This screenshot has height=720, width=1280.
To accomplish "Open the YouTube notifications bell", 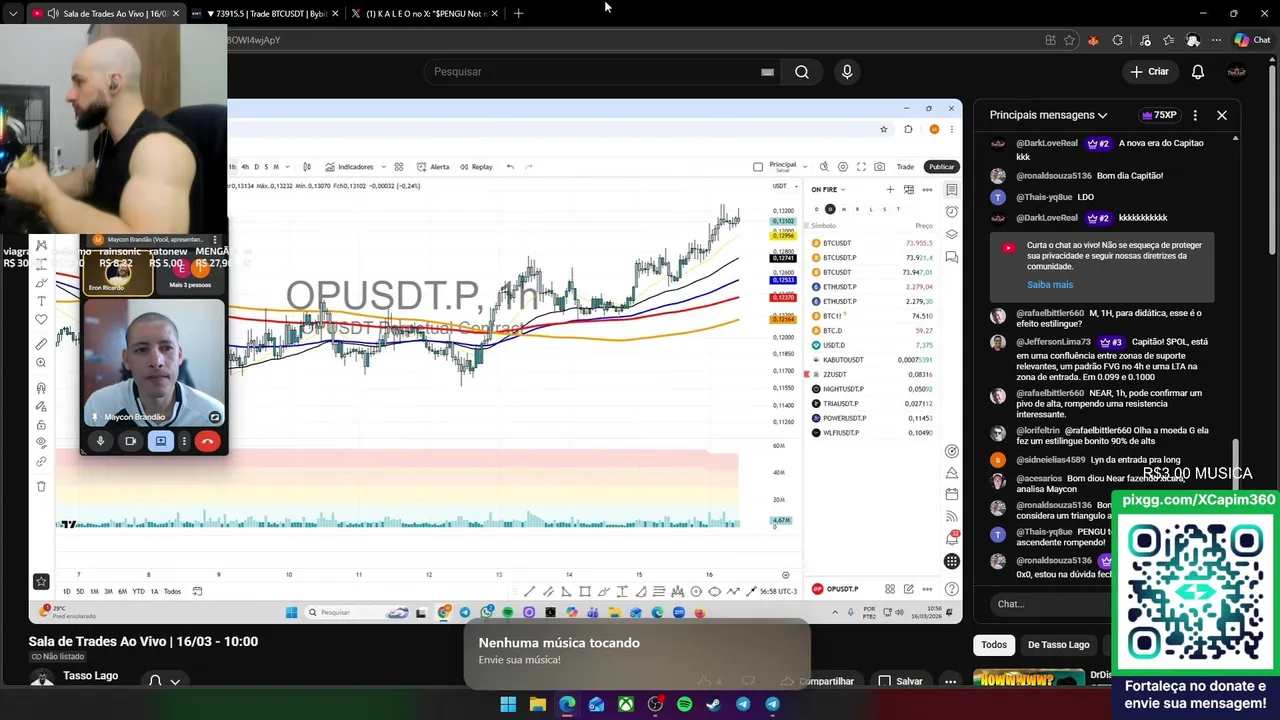I will pyautogui.click(x=1198, y=72).
